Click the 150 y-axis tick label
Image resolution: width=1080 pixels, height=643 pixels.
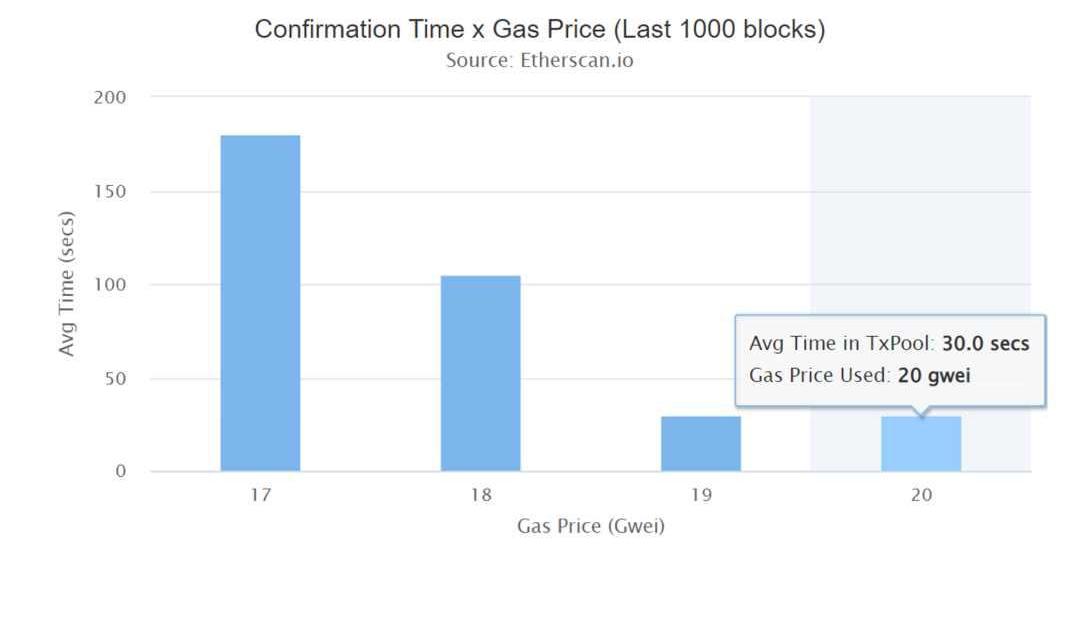click(x=111, y=191)
